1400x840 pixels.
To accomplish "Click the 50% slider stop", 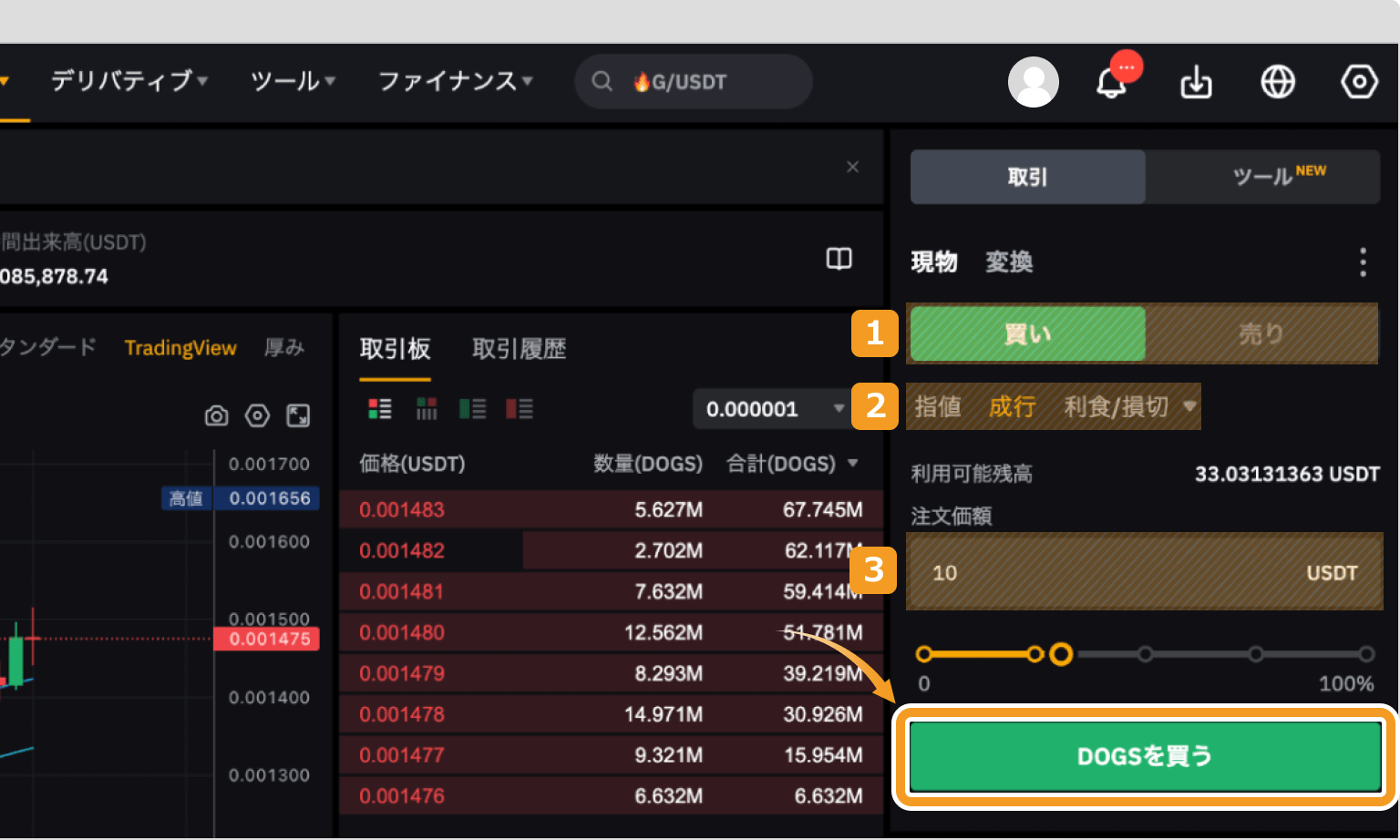I will click(1146, 654).
